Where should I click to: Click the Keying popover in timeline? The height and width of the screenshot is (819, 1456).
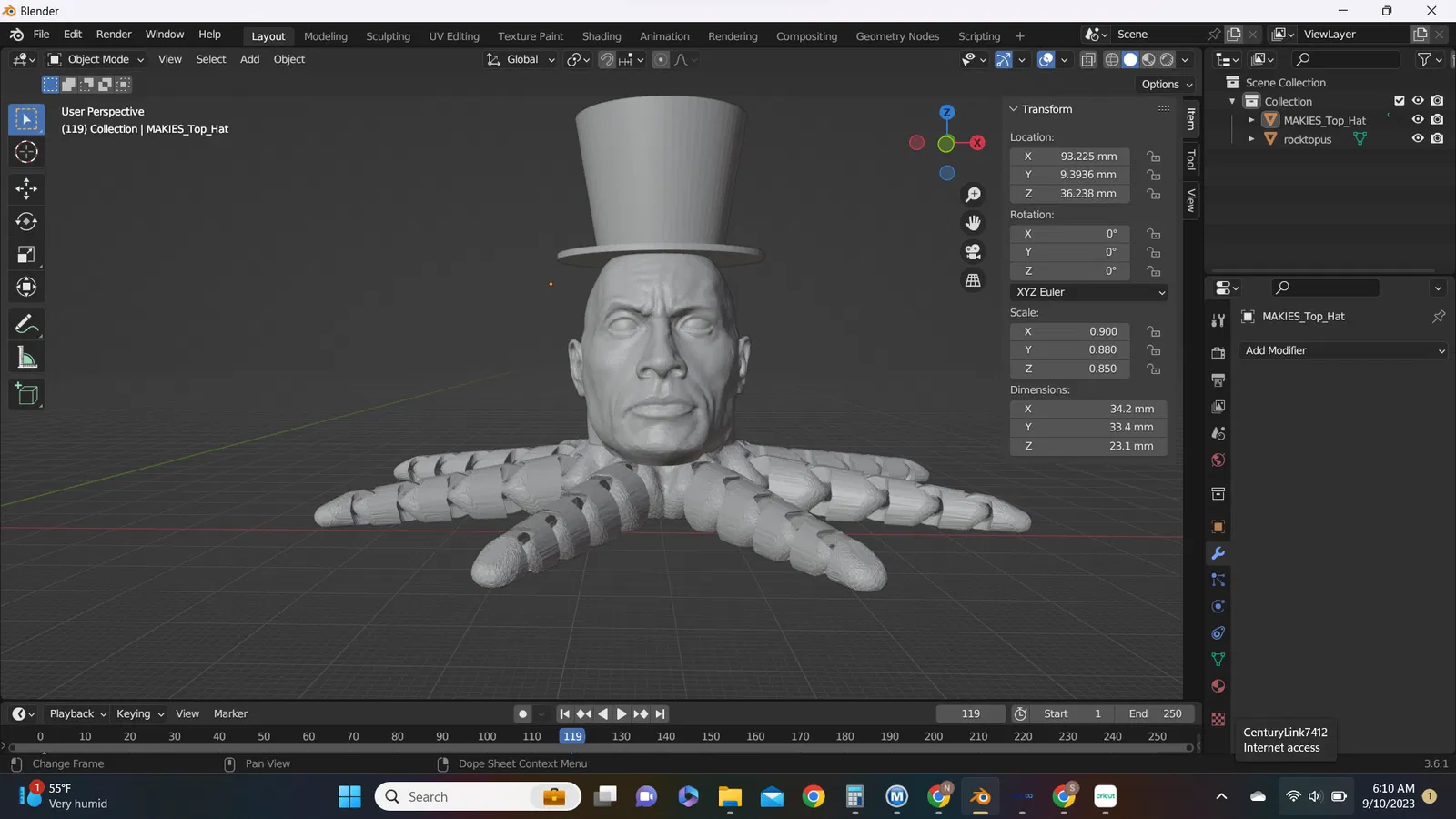coord(139,714)
